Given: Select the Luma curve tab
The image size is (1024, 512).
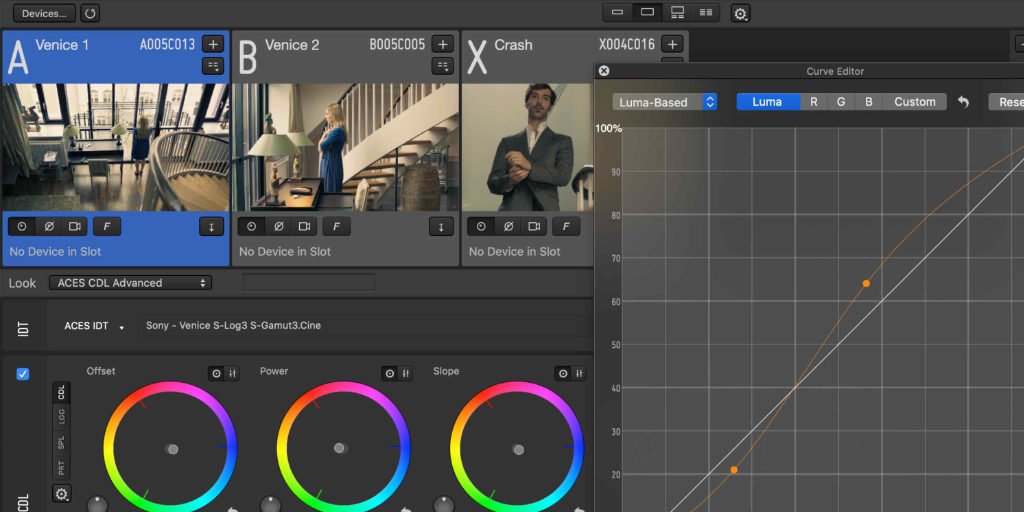Looking at the screenshot, I should 767,102.
